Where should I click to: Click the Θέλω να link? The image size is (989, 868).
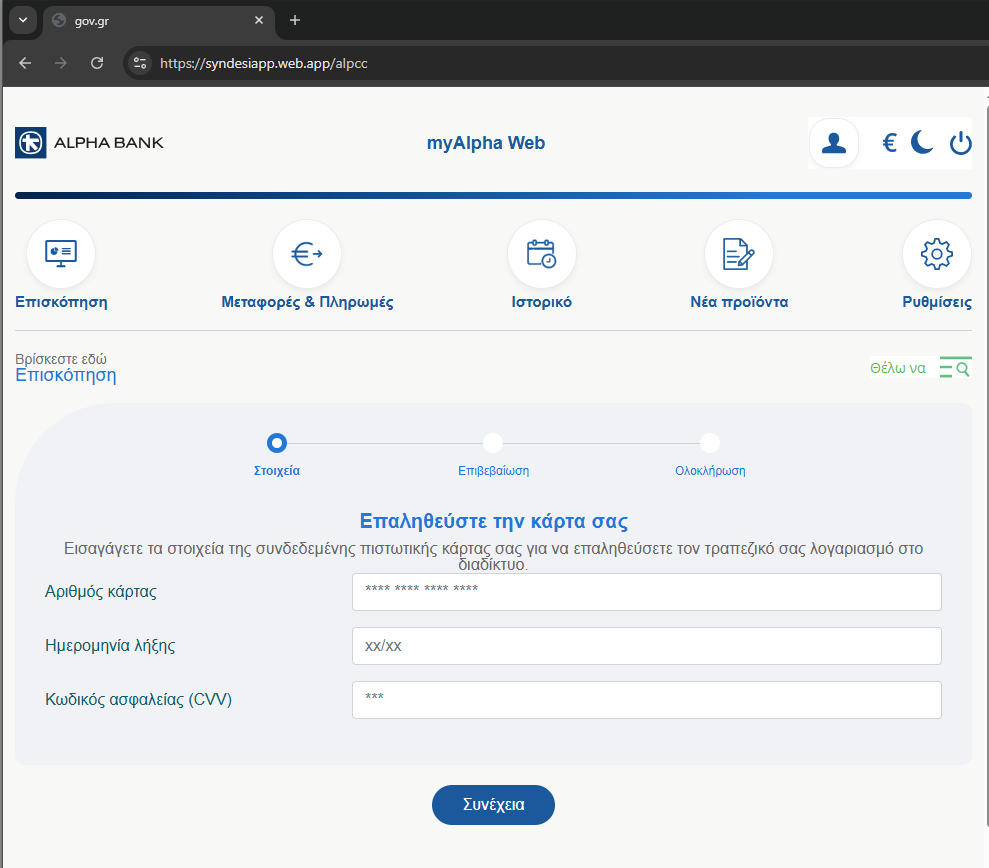898,368
